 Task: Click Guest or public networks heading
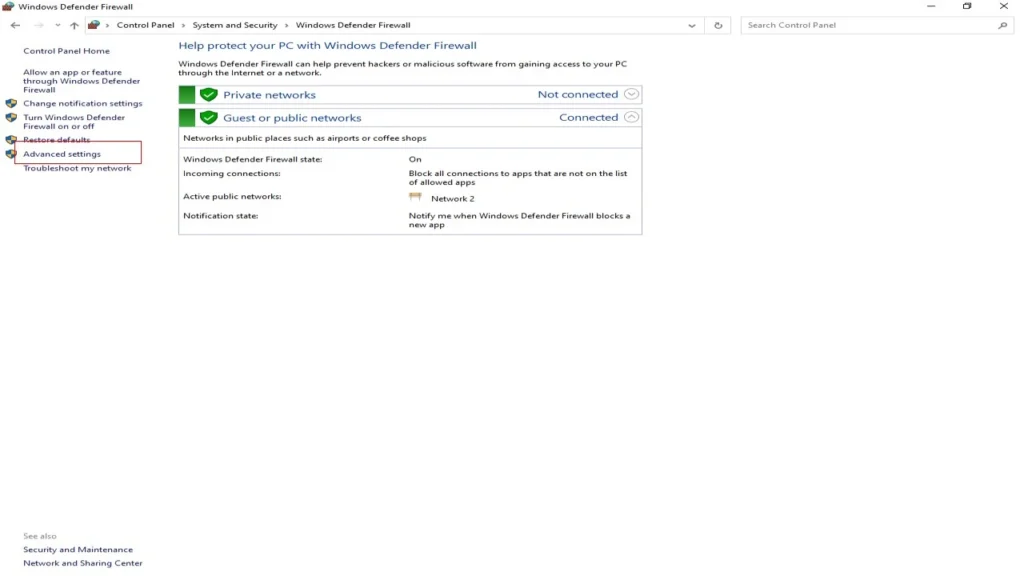coord(292,118)
